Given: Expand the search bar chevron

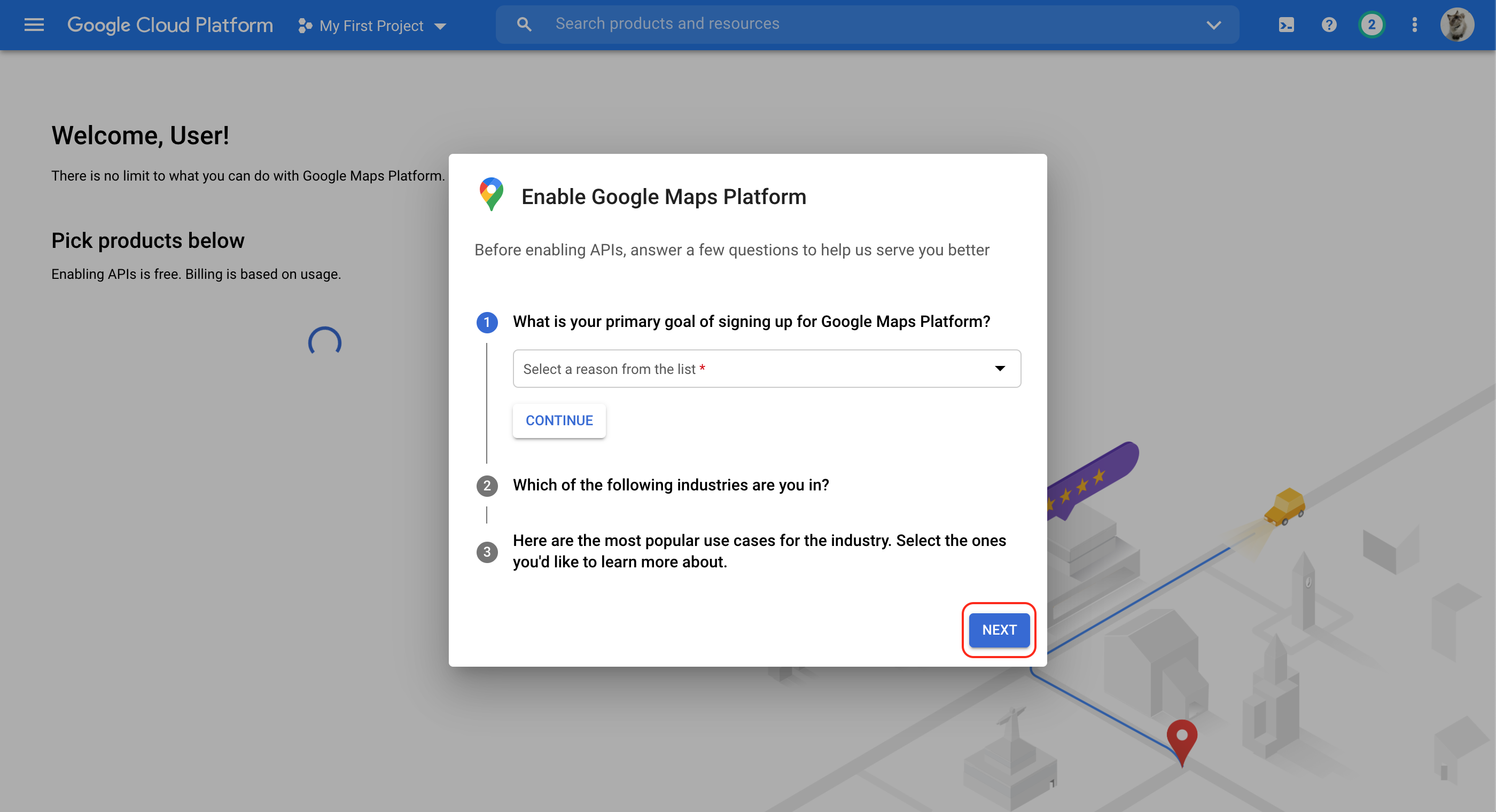Looking at the screenshot, I should point(1214,25).
